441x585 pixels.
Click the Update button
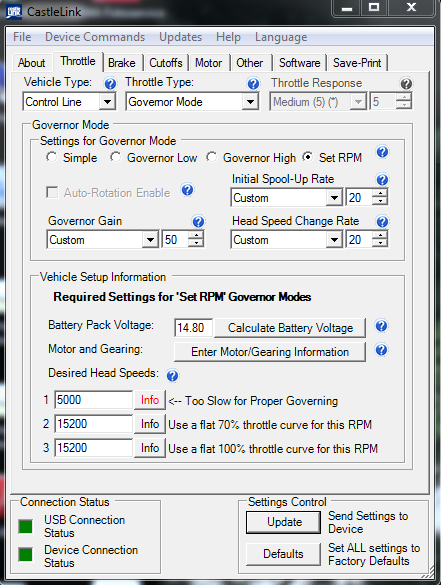[x=284, y=522]
